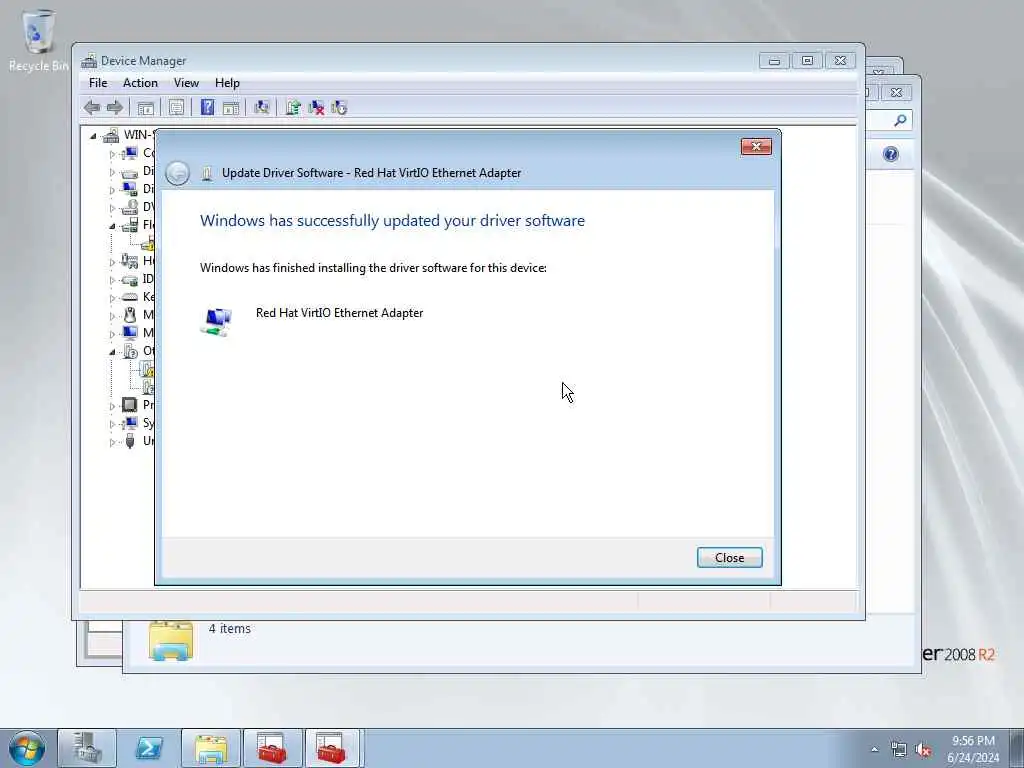The height and width of the screenshot is (768, 1024).
Task: Open the View menu in Device Manager
Action: coord(186,83)
